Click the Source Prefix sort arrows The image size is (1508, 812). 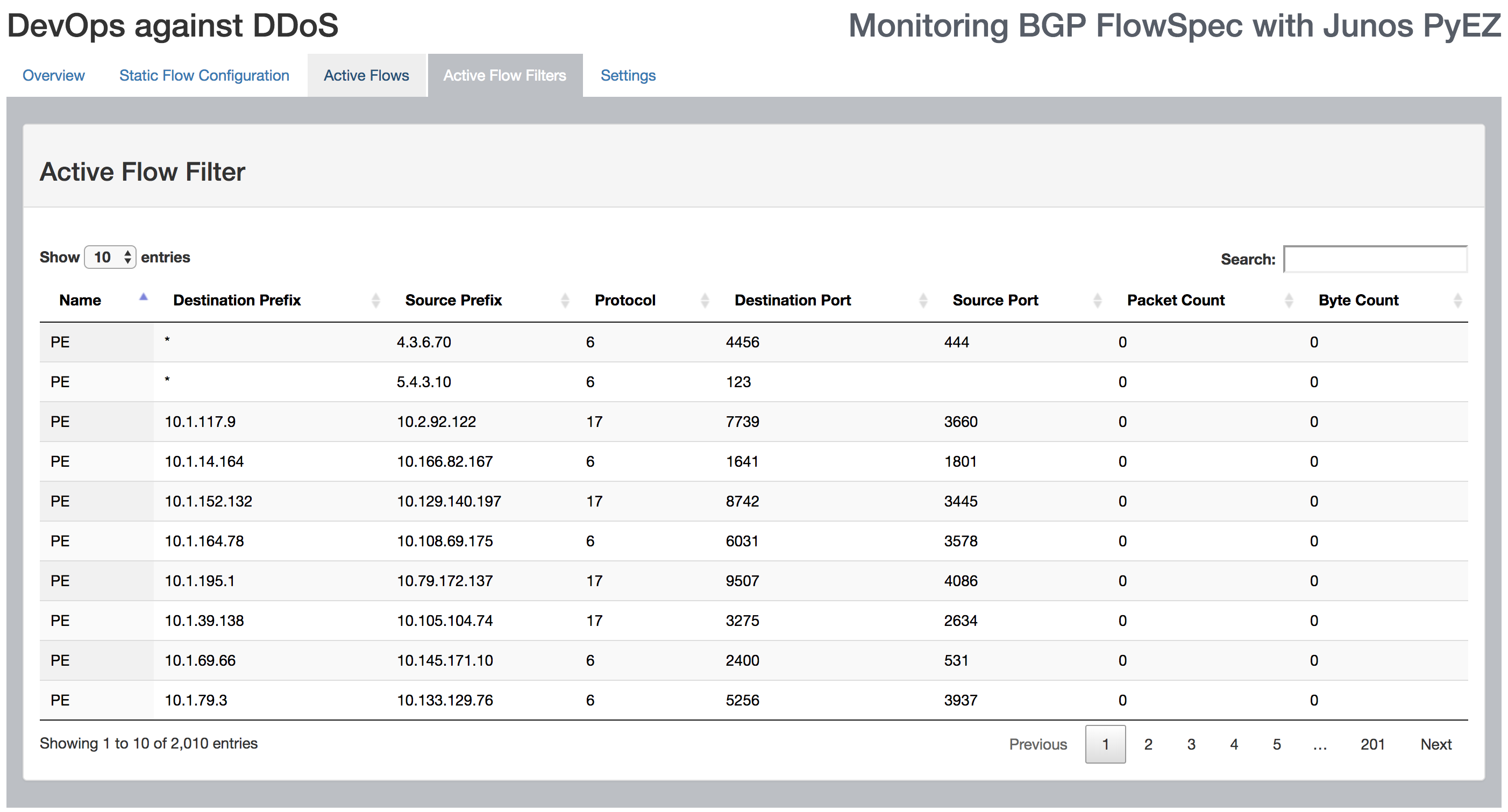click(x=564, y=300)
